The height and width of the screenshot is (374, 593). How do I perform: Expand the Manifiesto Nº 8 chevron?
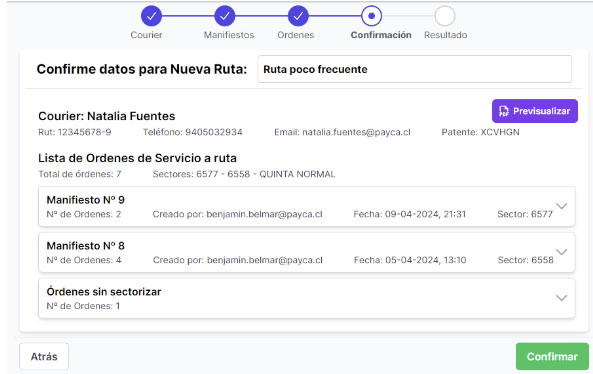pyautogui.click(x=562, y=252)
